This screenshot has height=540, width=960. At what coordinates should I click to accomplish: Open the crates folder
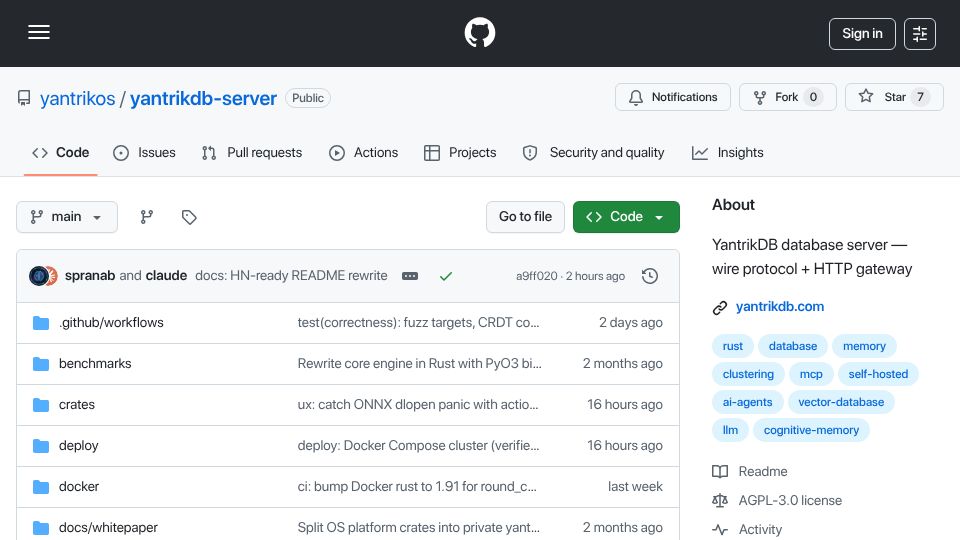[x=77, y=405]
